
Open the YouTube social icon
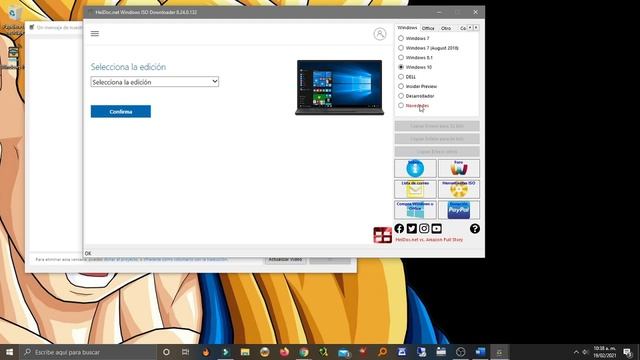click(x=436, y=229)
